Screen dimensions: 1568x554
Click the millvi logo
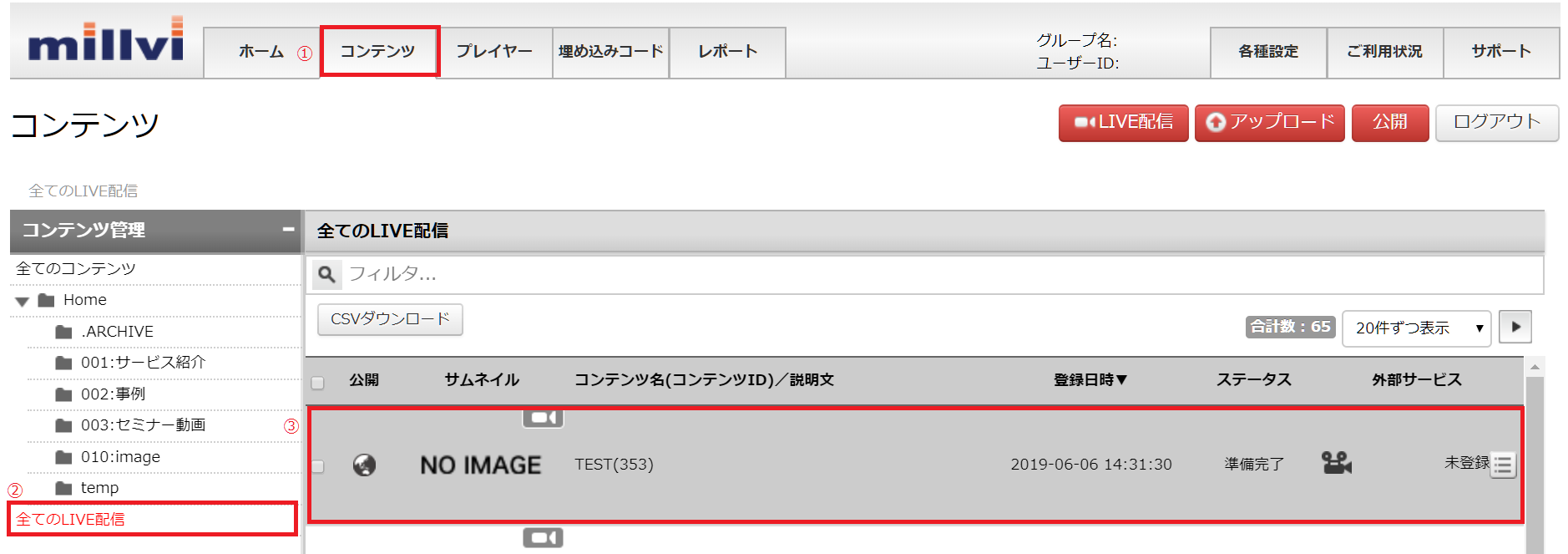point(106,41)
